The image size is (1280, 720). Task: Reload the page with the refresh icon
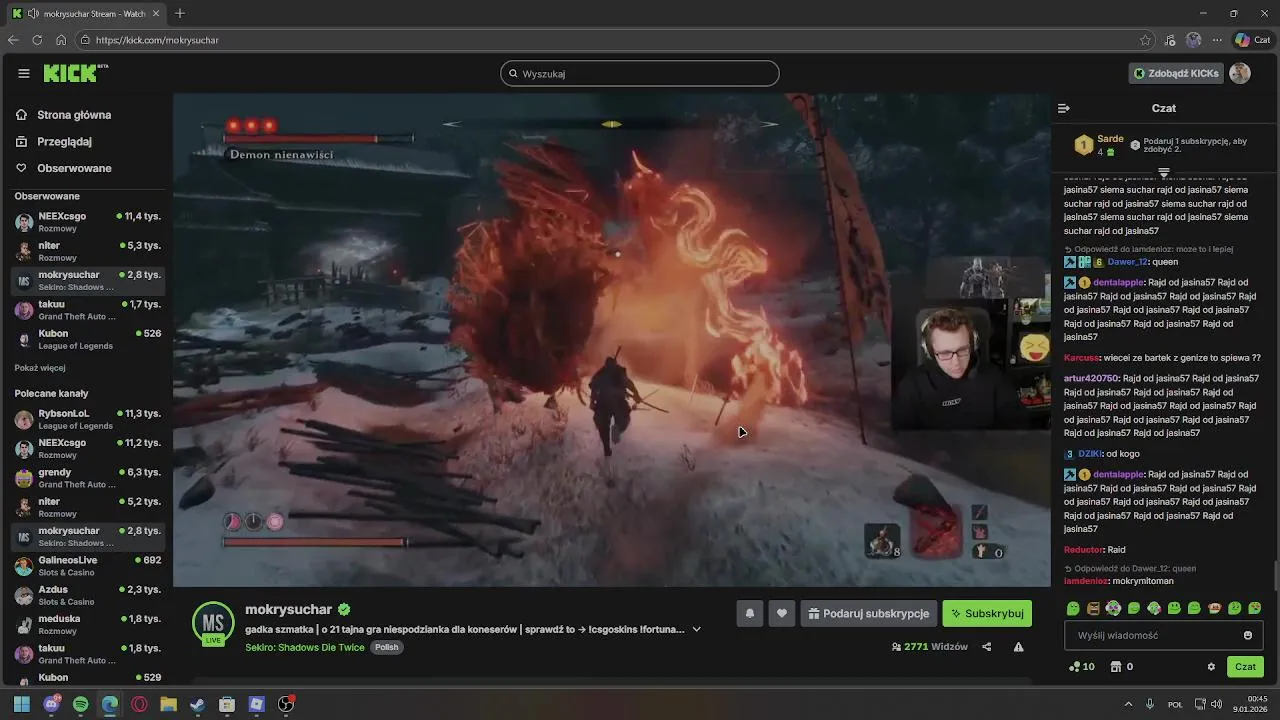click(37, 40)
